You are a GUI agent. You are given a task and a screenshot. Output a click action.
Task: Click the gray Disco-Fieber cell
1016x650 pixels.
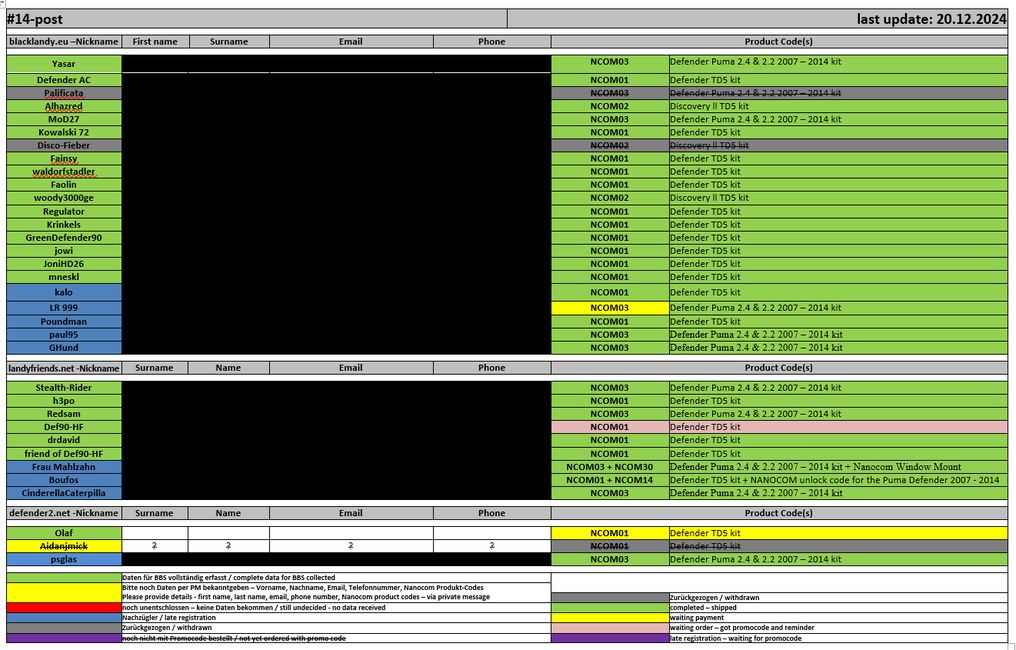coord(64,146)
